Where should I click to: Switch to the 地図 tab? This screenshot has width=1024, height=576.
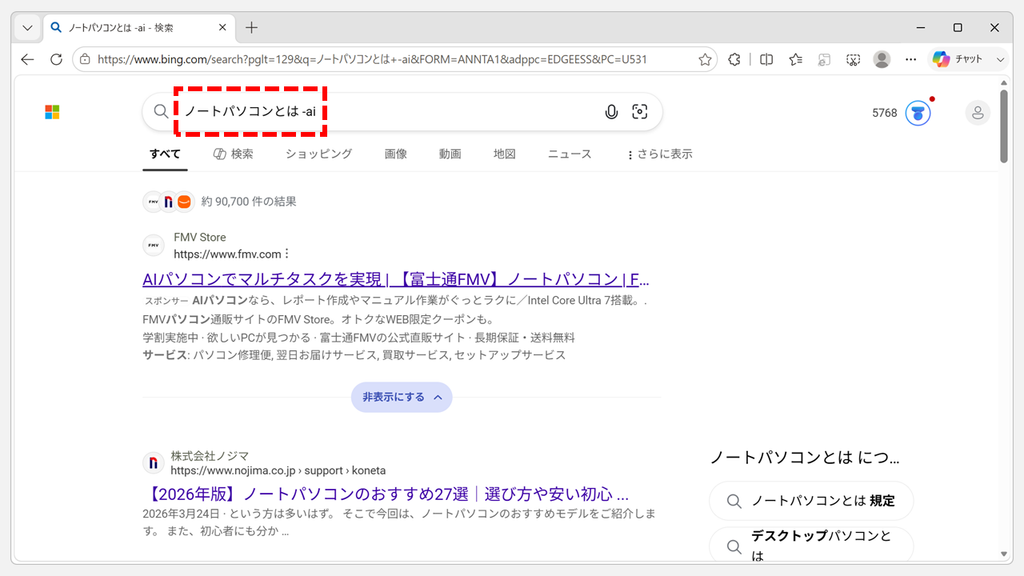[x=504, y=154]
